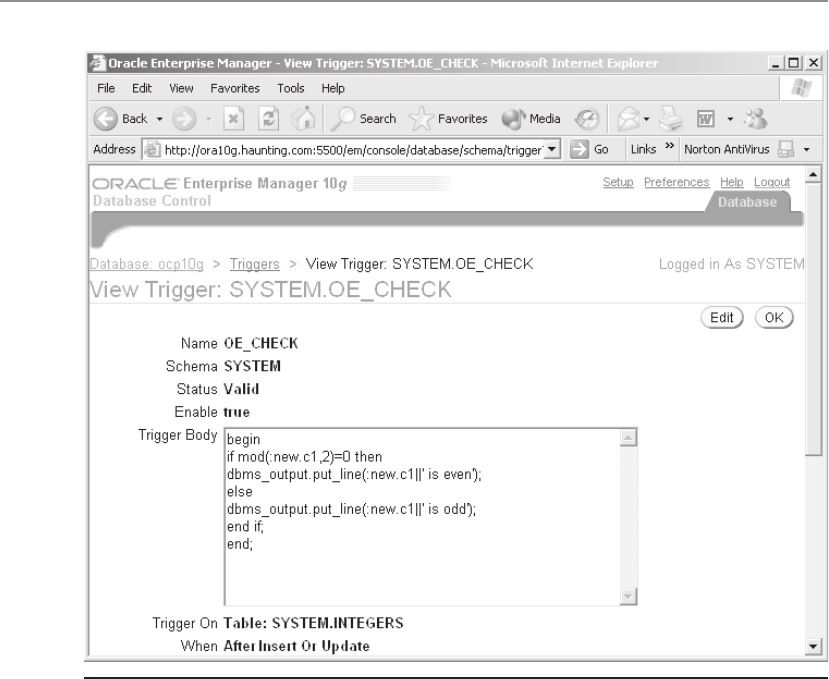This screenshot has height=679, width=829.
Task: Click the Status Valid value
Action: (241, 389)
